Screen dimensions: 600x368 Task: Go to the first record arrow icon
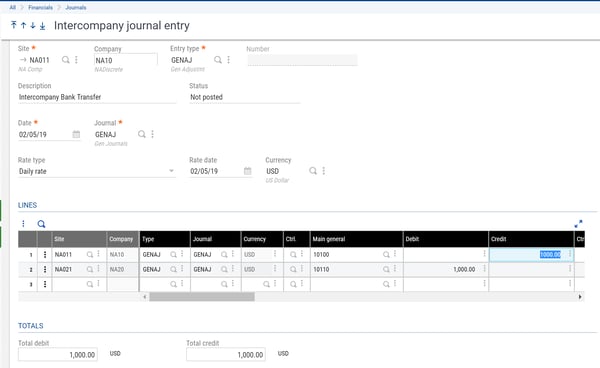click(14, 25)
